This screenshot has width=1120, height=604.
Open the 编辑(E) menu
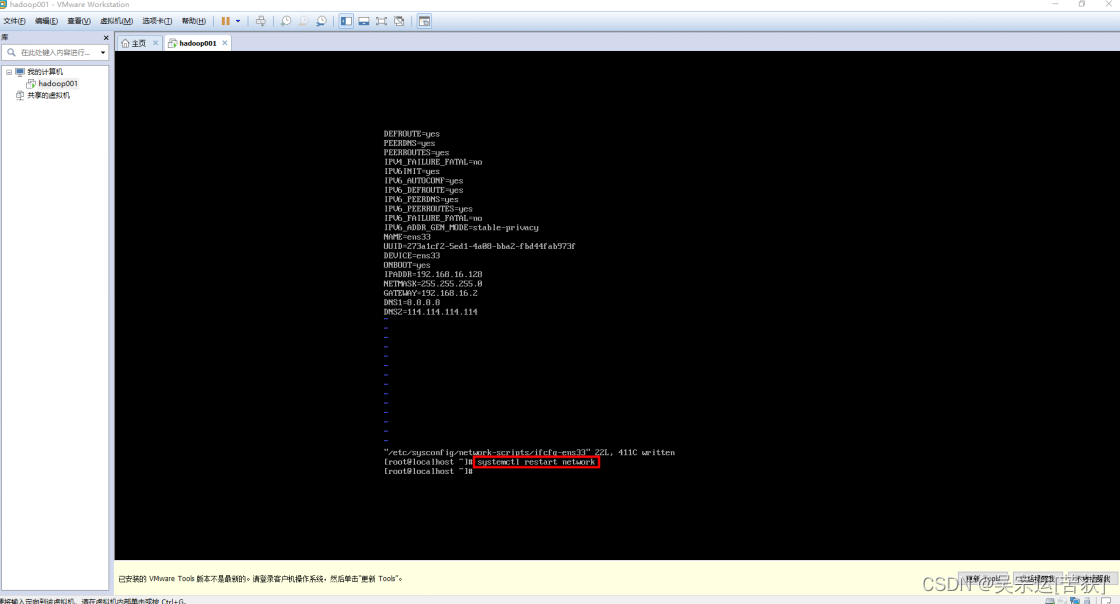pos(46,21)
